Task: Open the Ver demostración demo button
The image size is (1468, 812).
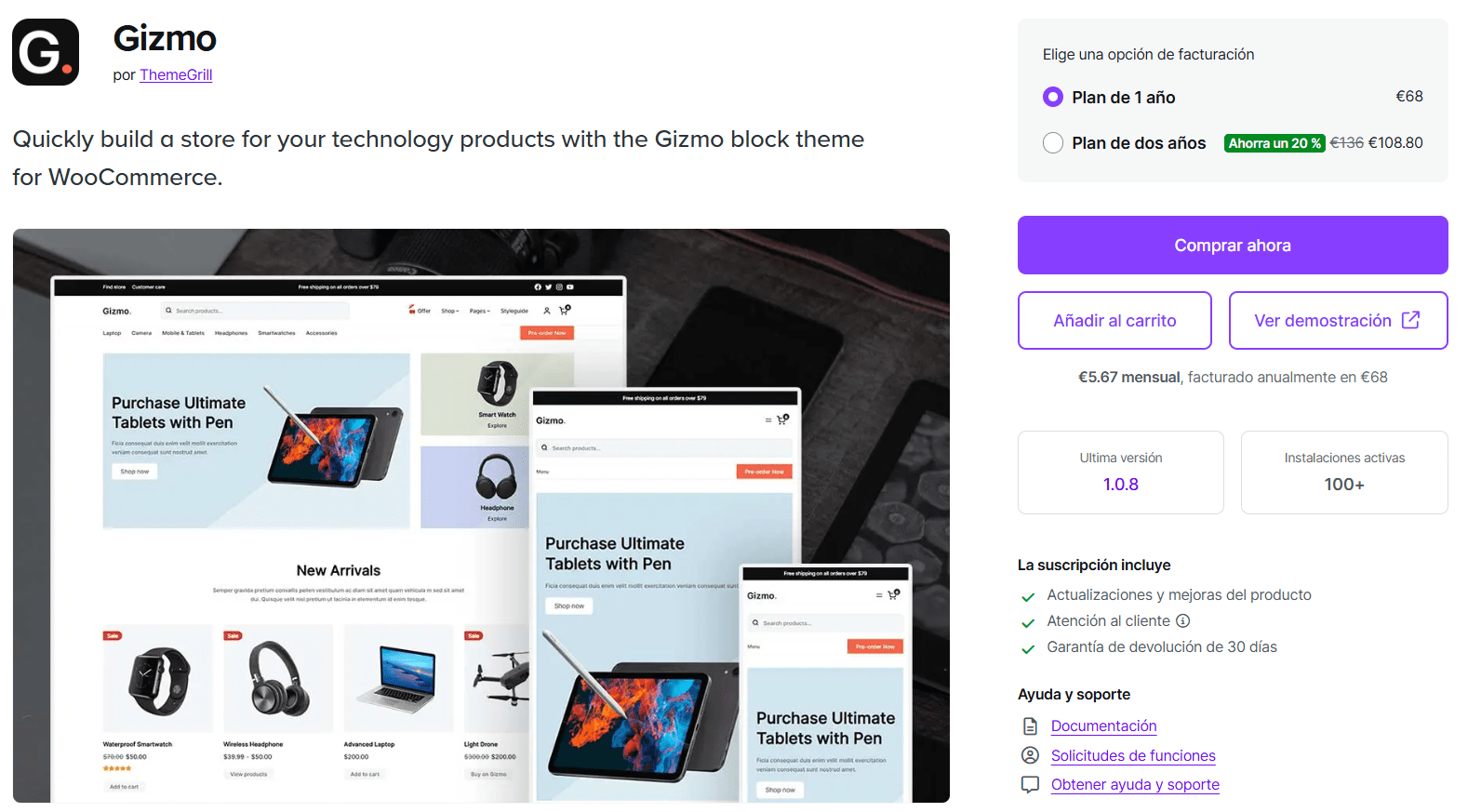Action: click(1323, 321)
